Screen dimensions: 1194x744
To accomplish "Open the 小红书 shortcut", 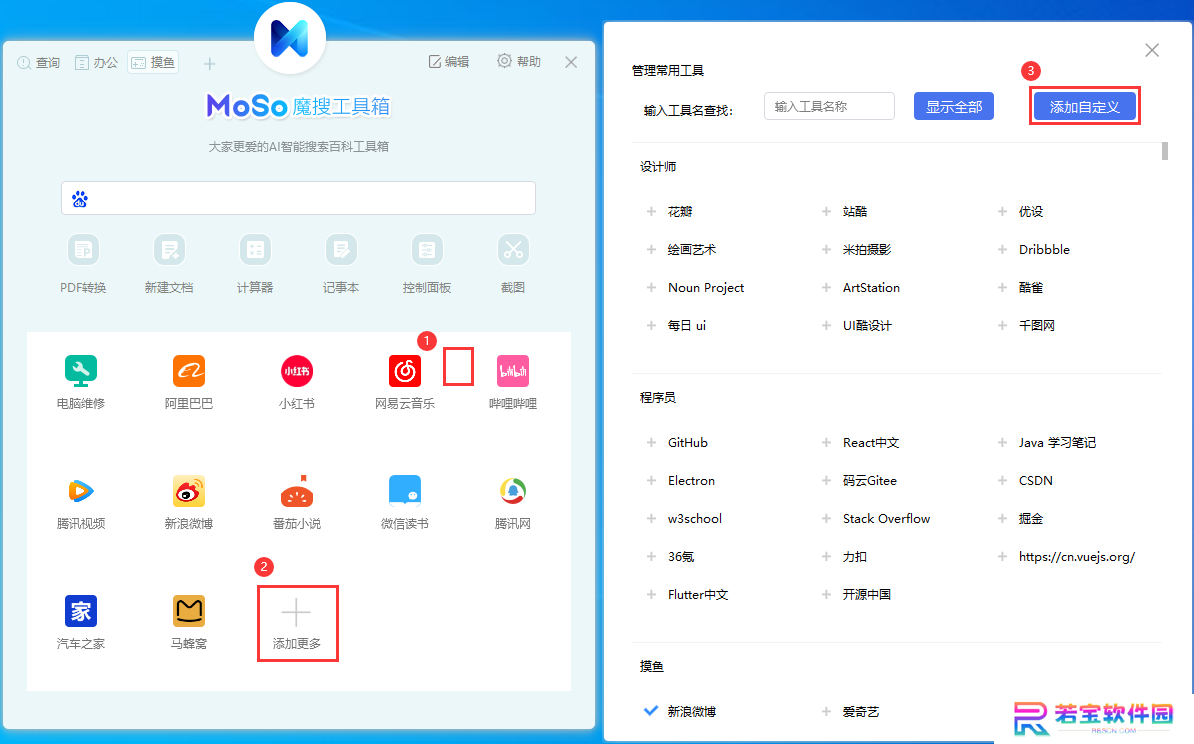I will (x=297, y=371).
